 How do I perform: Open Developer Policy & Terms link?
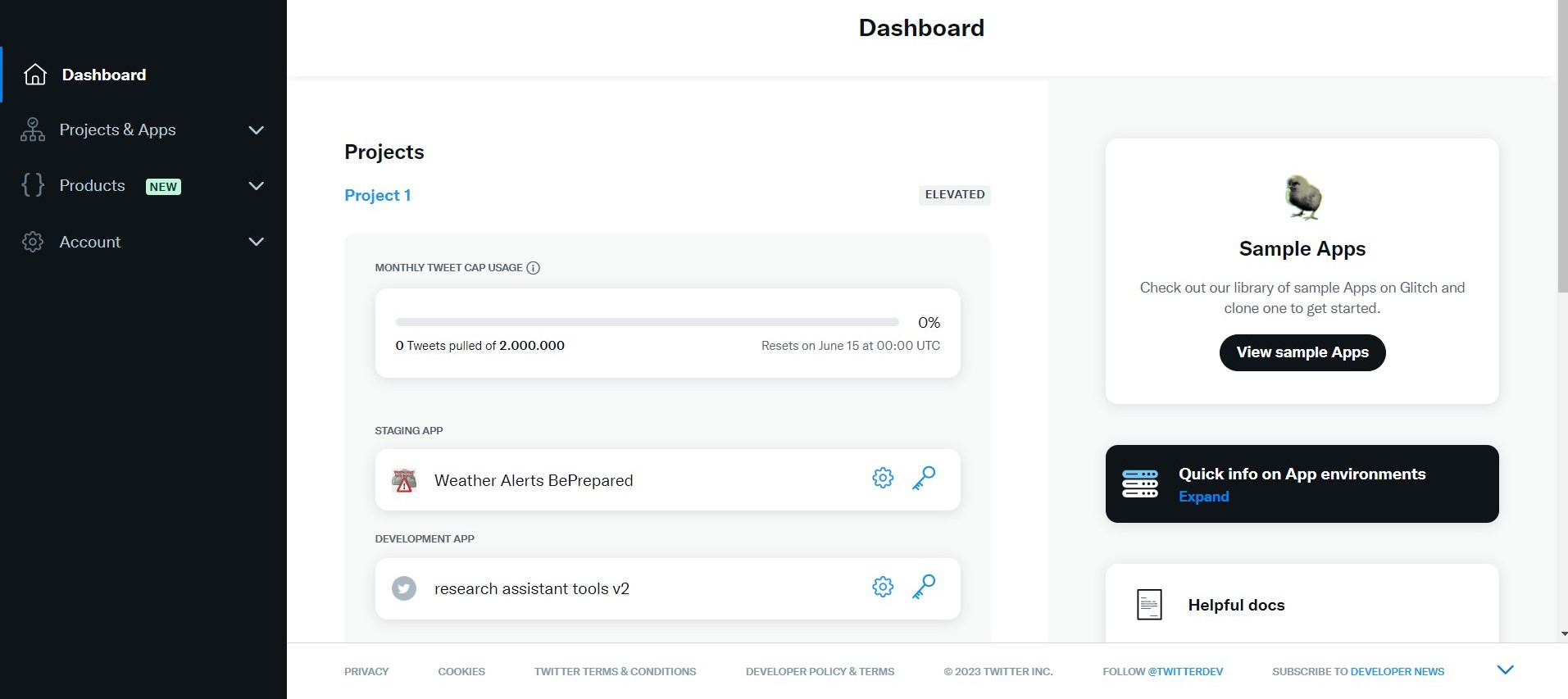click(820, 671)
